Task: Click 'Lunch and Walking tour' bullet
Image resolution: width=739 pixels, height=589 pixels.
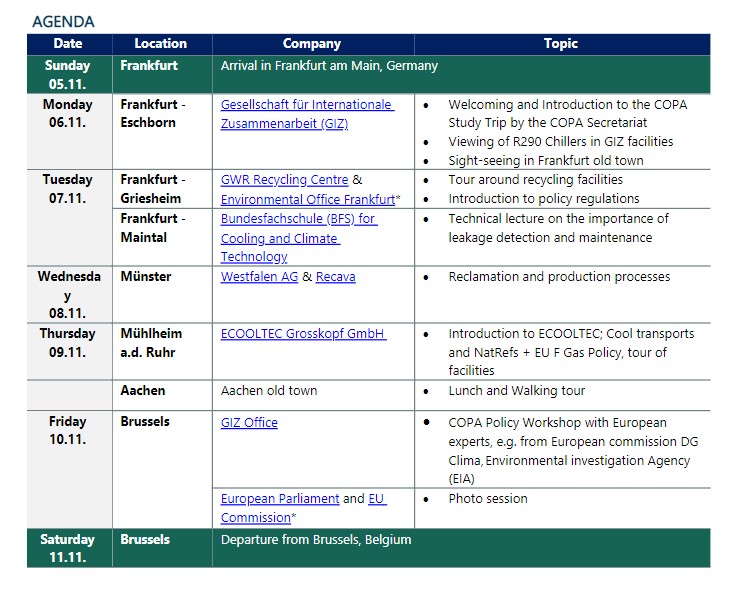Action: point(517,391)
